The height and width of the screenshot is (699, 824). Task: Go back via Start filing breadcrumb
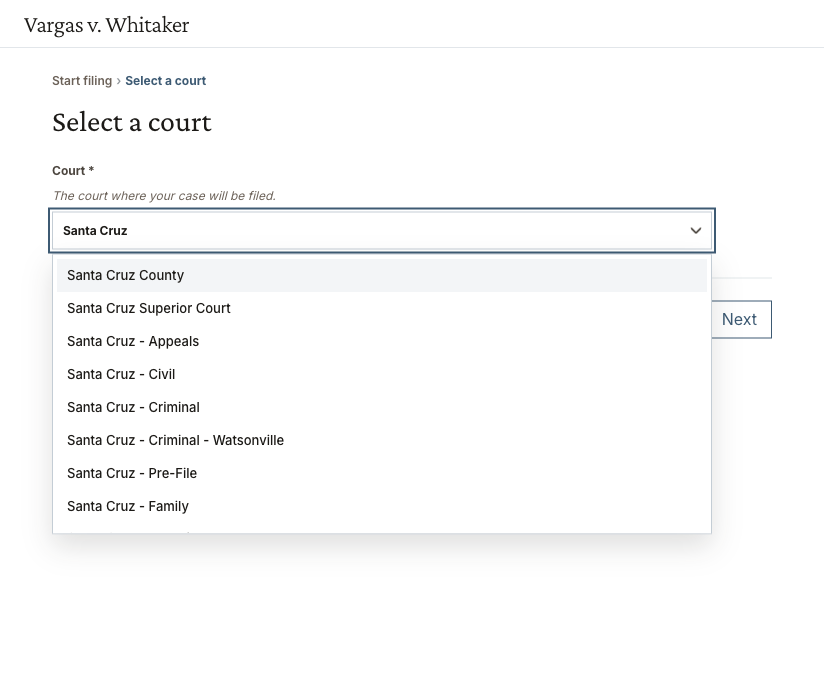coord(82,81)
